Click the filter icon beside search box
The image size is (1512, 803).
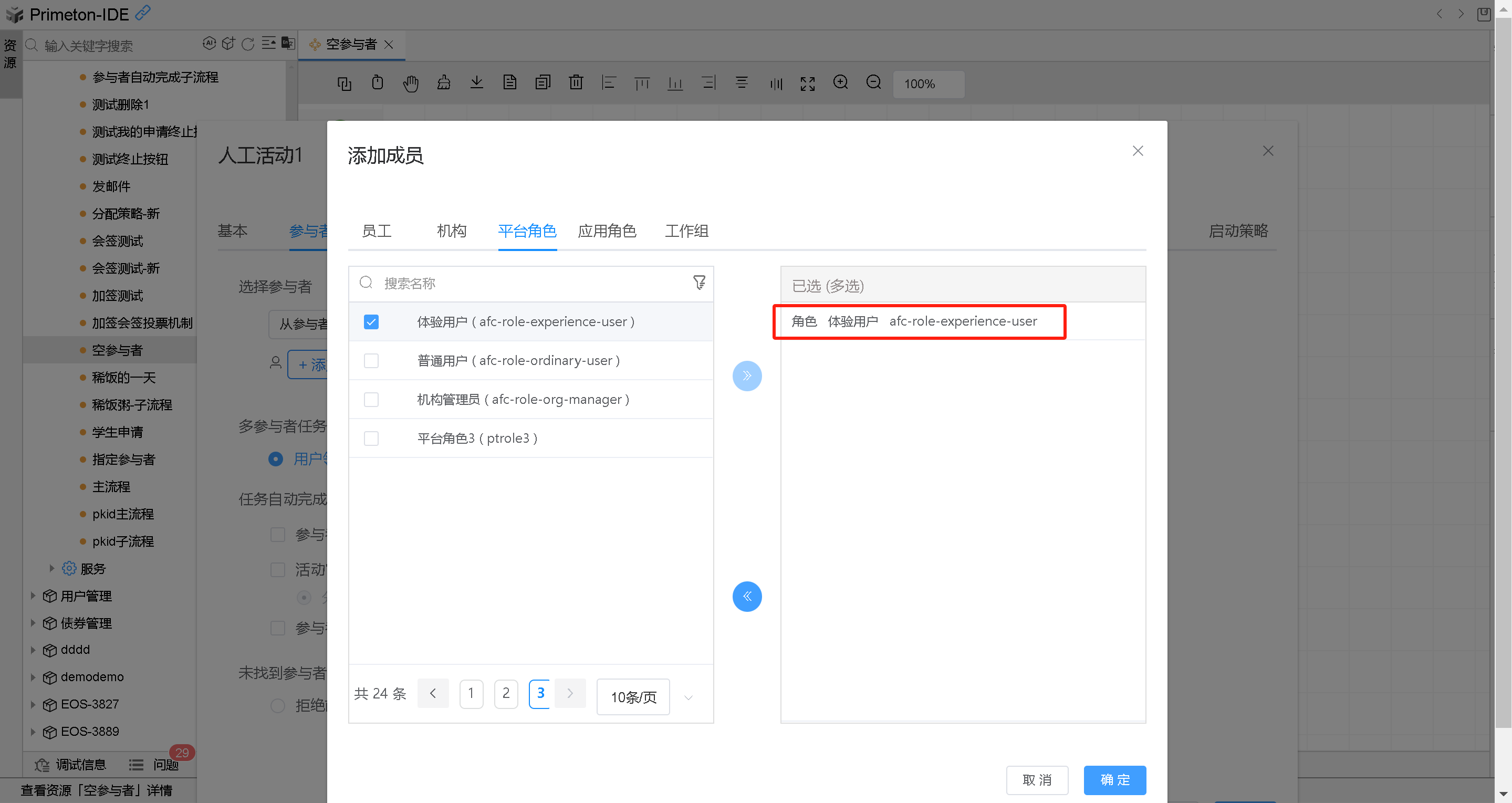tap(698, 283)
